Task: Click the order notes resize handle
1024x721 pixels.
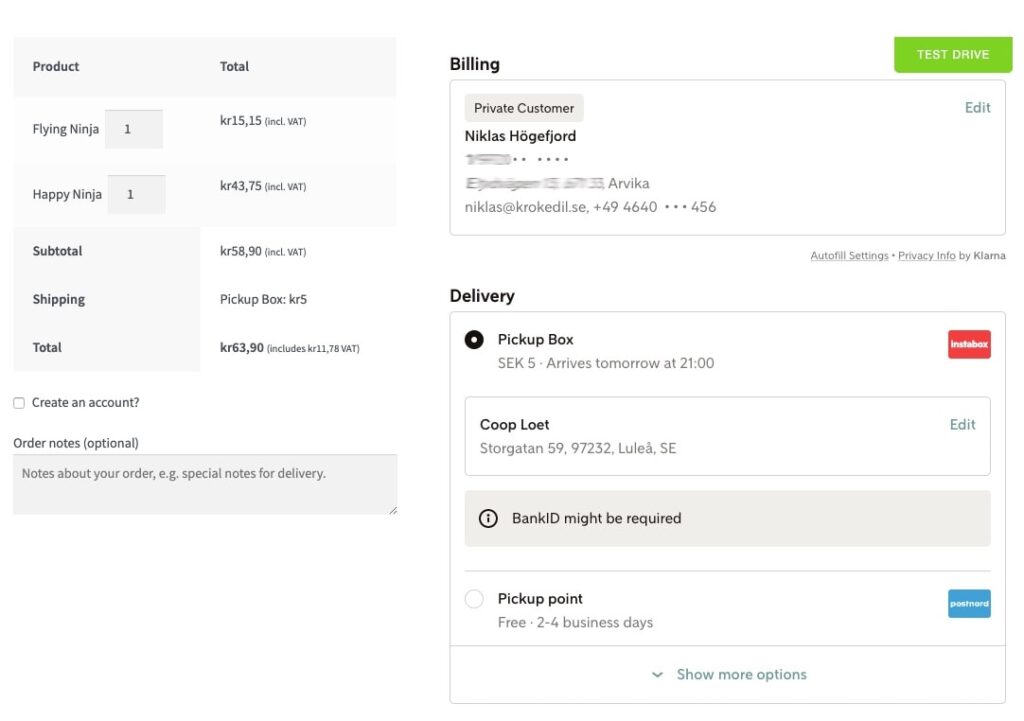Action: coord(392,510)
